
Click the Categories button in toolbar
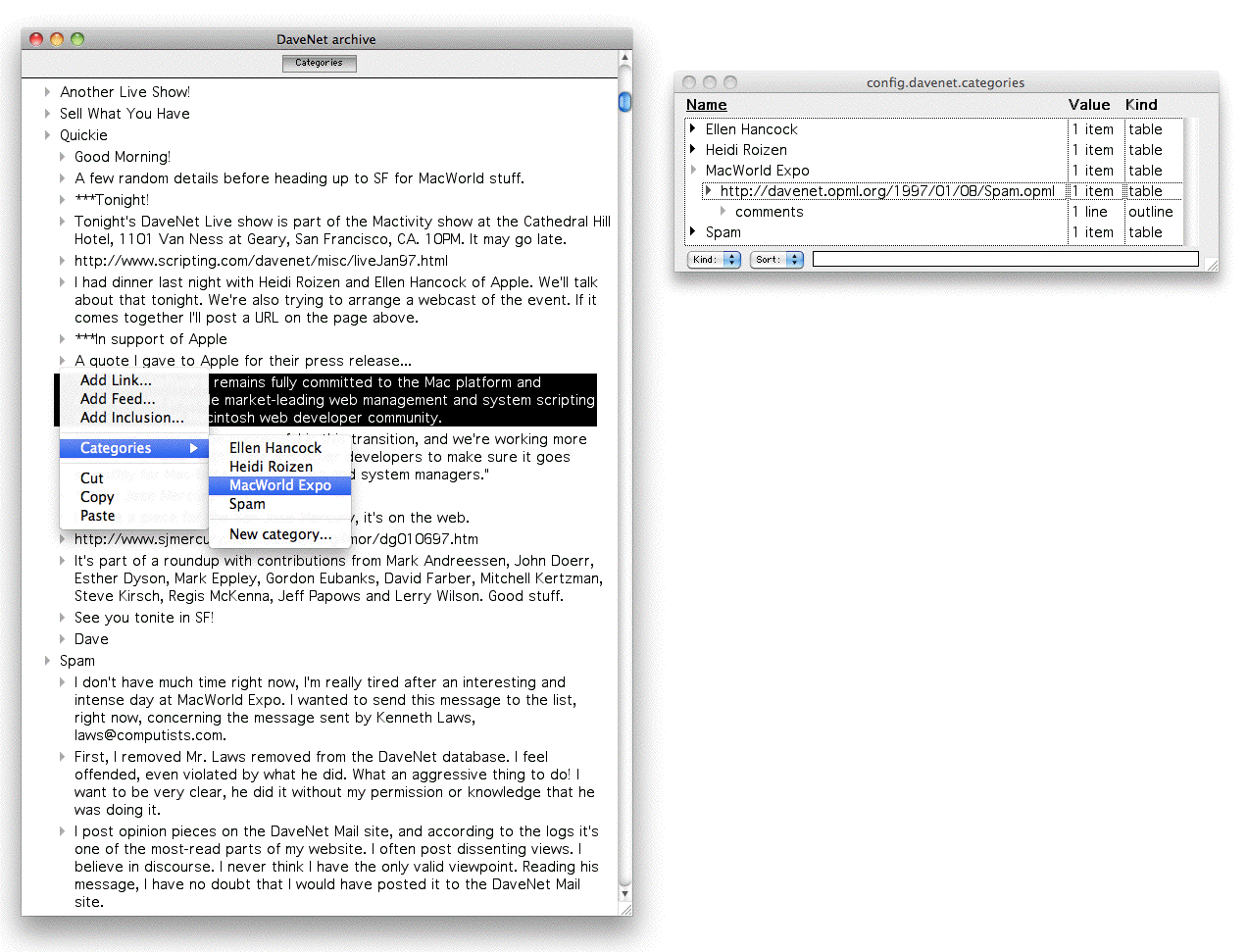point(319,63)
